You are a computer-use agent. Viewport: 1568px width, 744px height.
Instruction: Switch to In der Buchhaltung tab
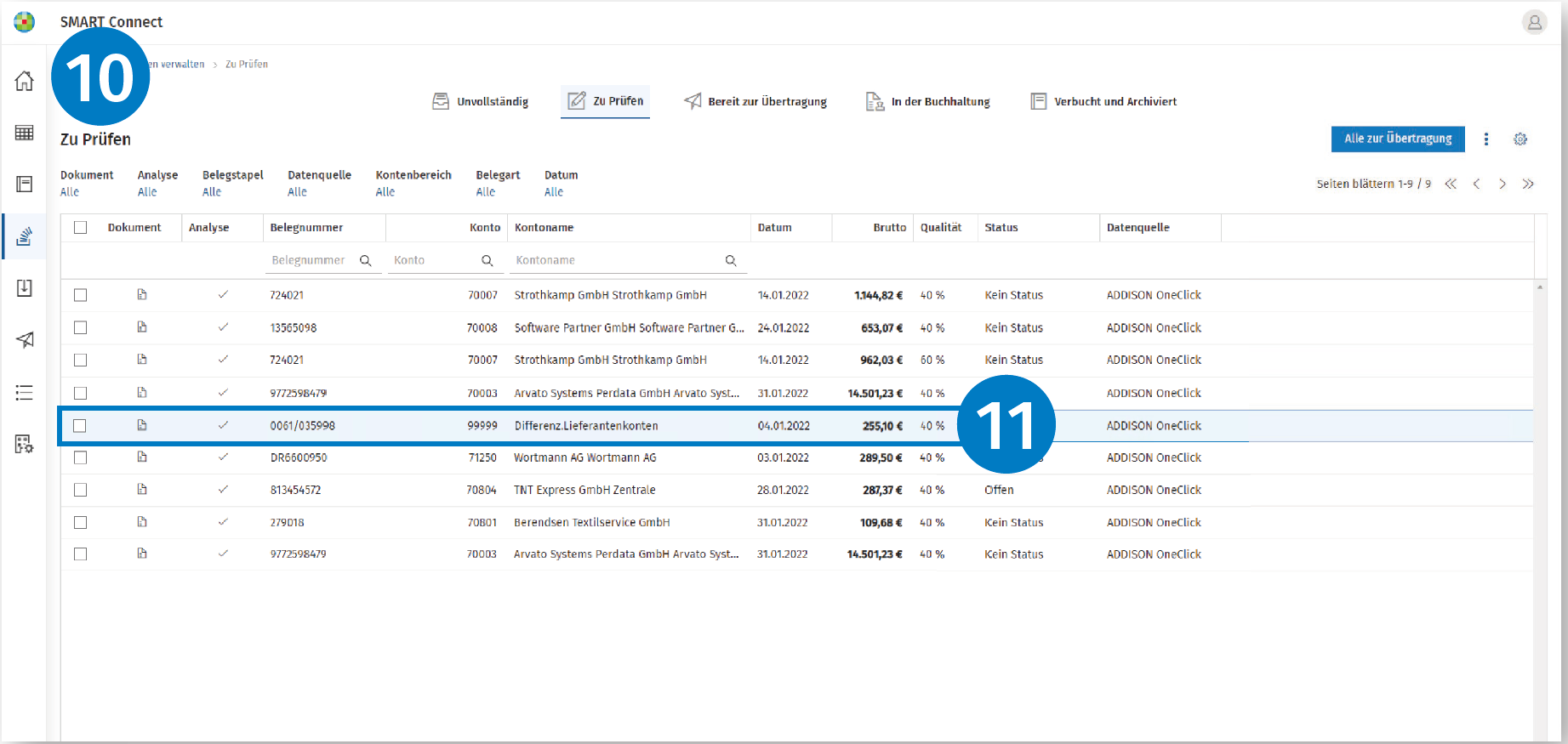928,102
